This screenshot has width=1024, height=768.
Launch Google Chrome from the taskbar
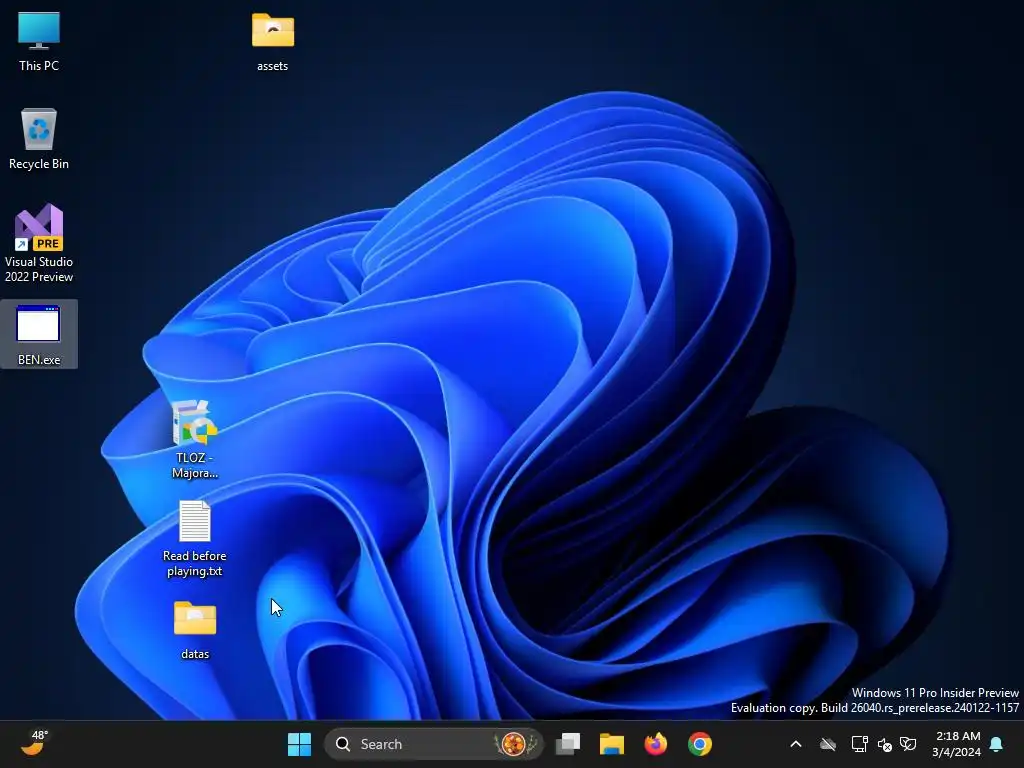click(699, 744)
